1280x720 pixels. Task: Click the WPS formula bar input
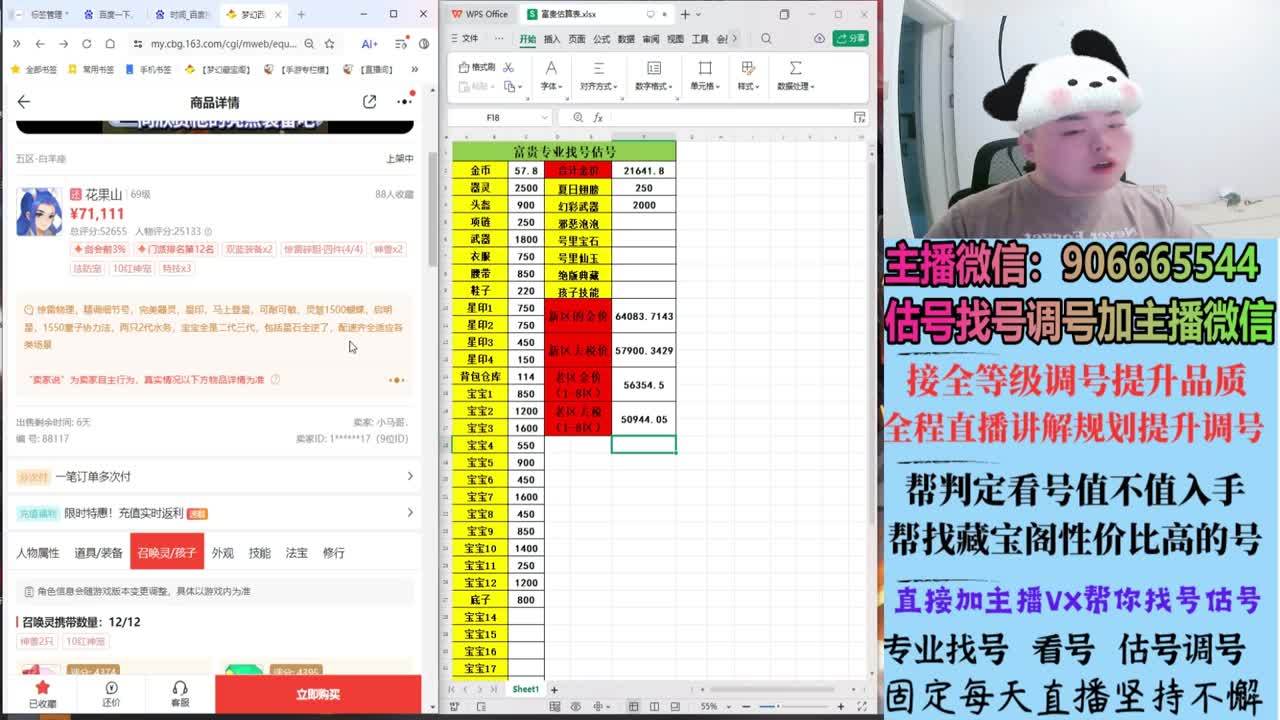[730, 117]
